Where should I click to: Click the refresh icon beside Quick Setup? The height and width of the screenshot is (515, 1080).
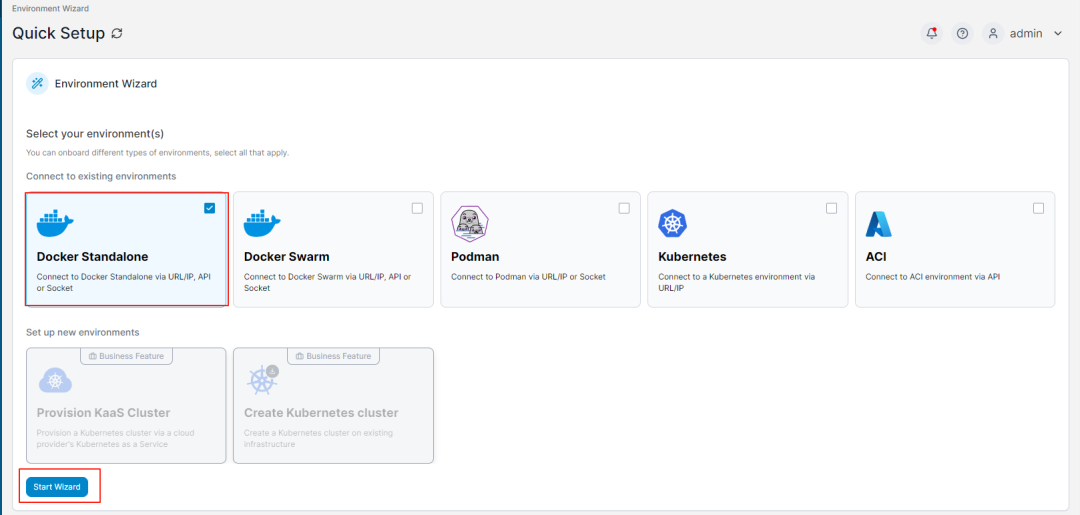coord(117,33)
